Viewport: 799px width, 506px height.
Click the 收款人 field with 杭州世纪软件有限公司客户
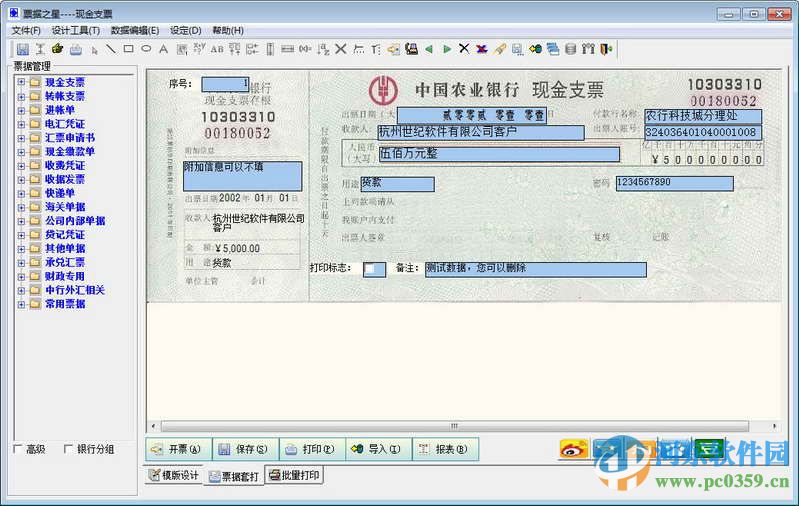481,132
